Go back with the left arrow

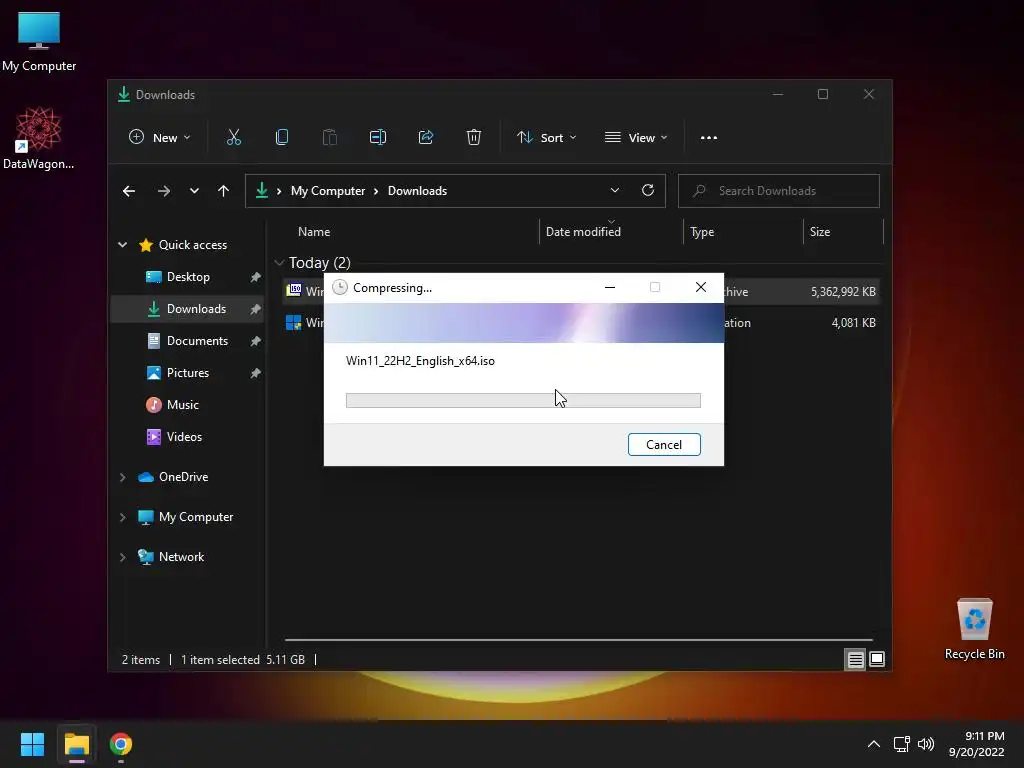[129, 191]
